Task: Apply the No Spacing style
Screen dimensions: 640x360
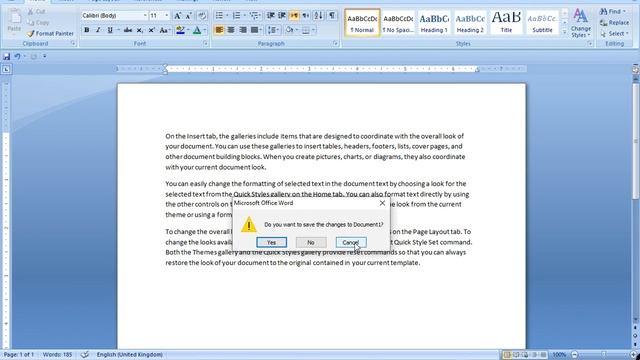Action: pyautogui.click(x=398, y=23)
